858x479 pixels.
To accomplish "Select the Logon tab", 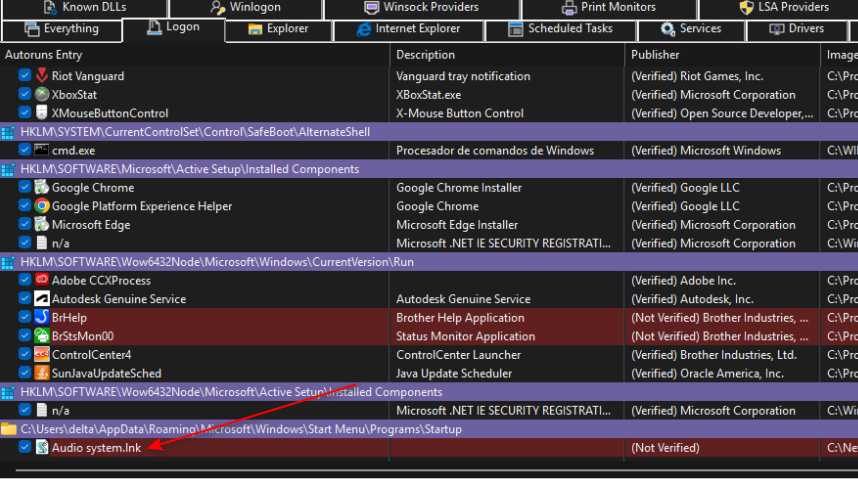I will (x=173, y=28).
